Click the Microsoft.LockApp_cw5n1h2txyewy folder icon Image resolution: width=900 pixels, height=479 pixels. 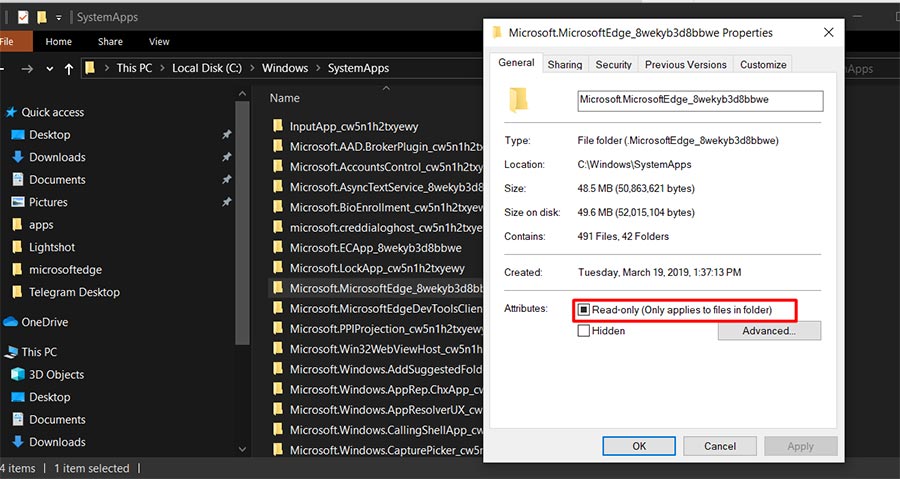278,267
